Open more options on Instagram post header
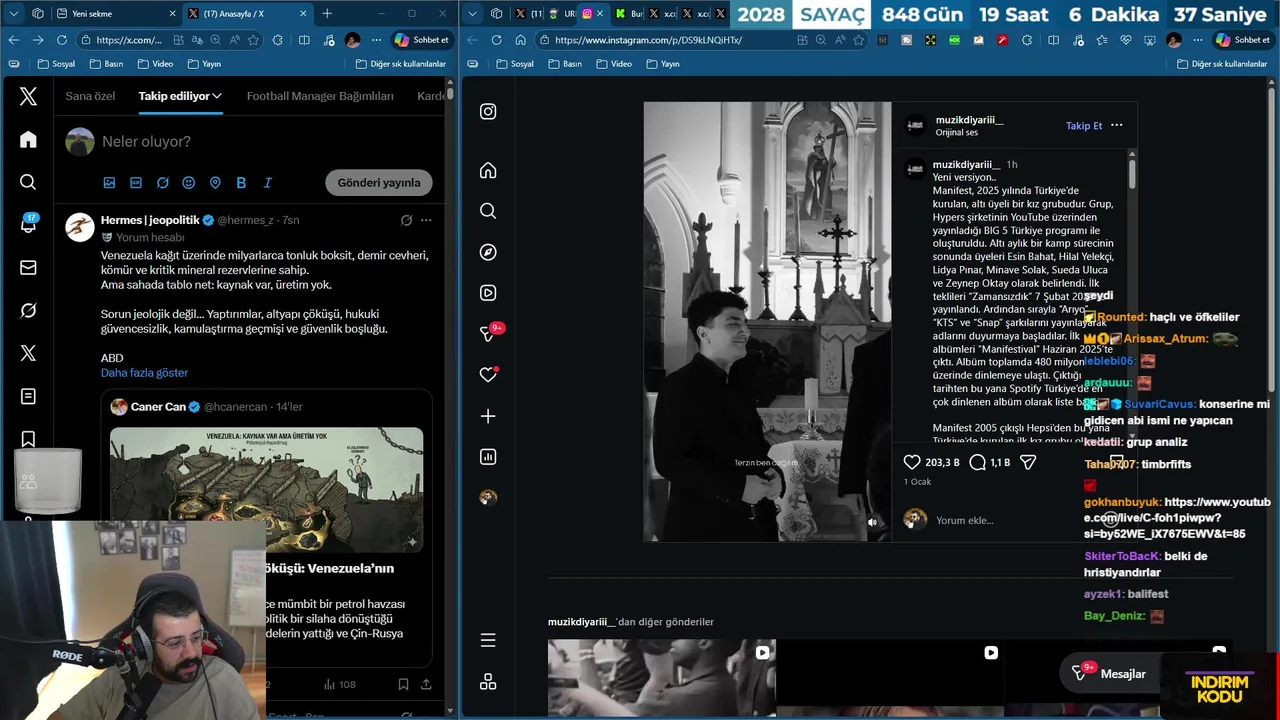This screenshot has width=1280, height=720. click(x=1117, y=125)
